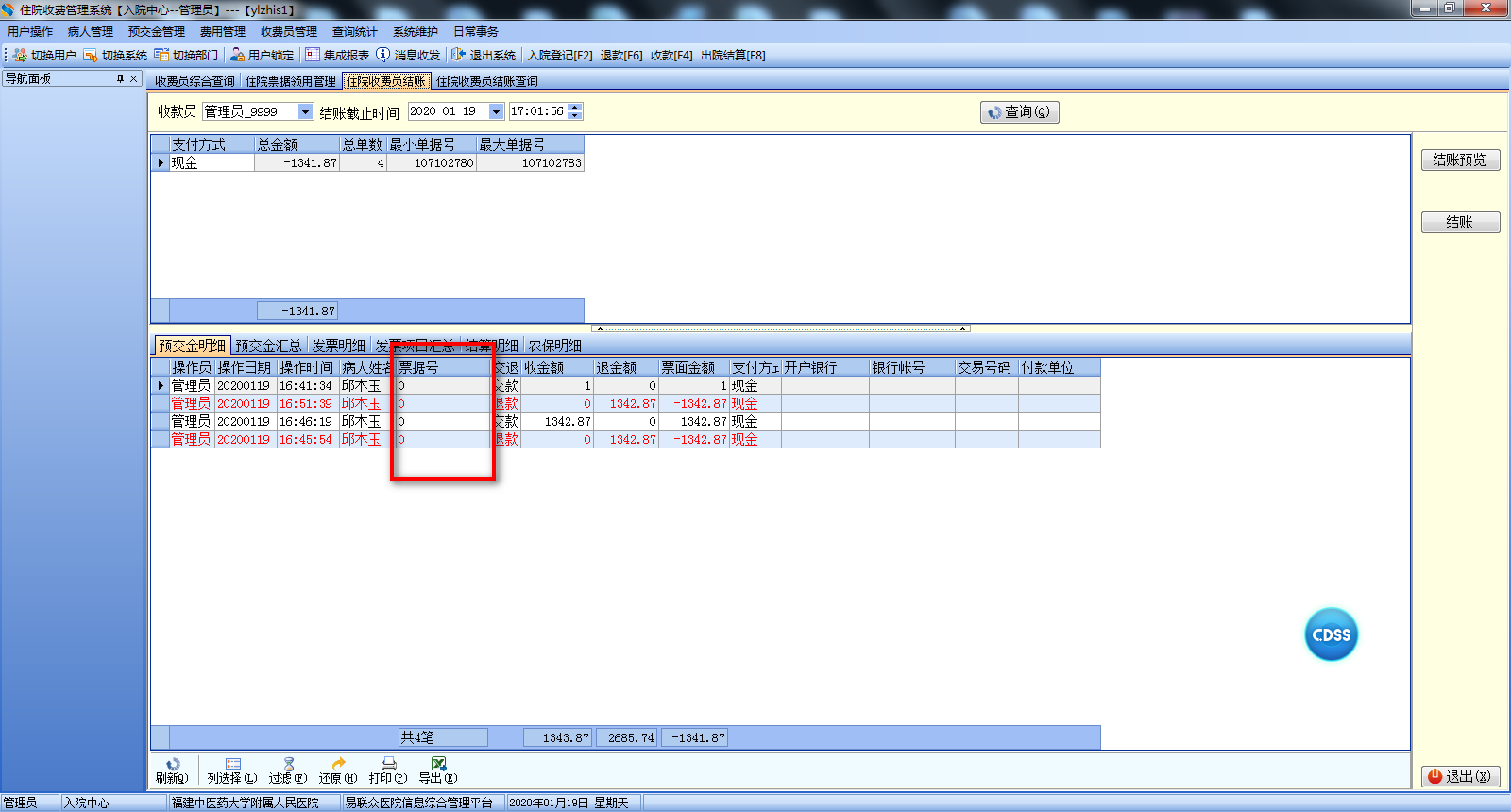Select the 发票明细 detail tab
The height and width of the screenshot is (812, 1511).
point(338,346)
